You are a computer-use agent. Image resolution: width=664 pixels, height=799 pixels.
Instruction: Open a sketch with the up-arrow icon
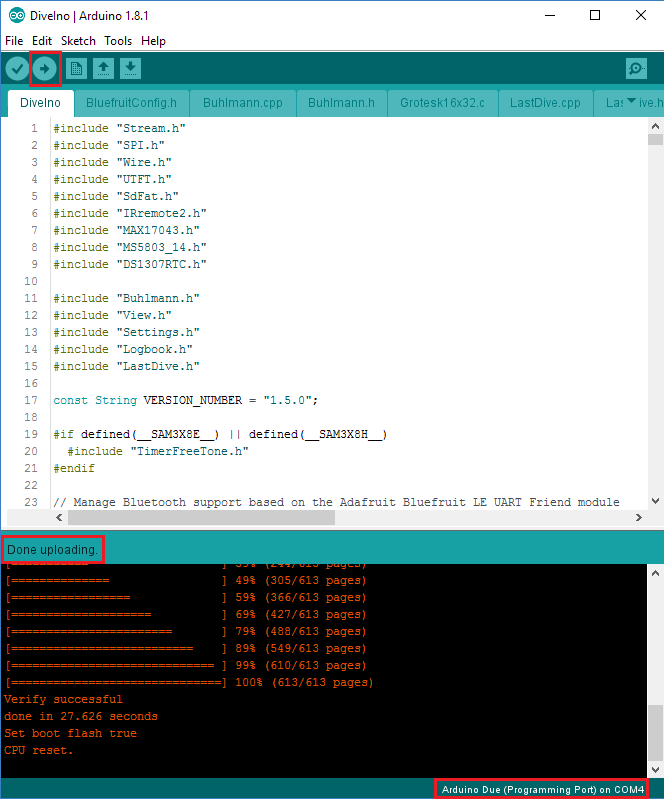pos(103,68)
